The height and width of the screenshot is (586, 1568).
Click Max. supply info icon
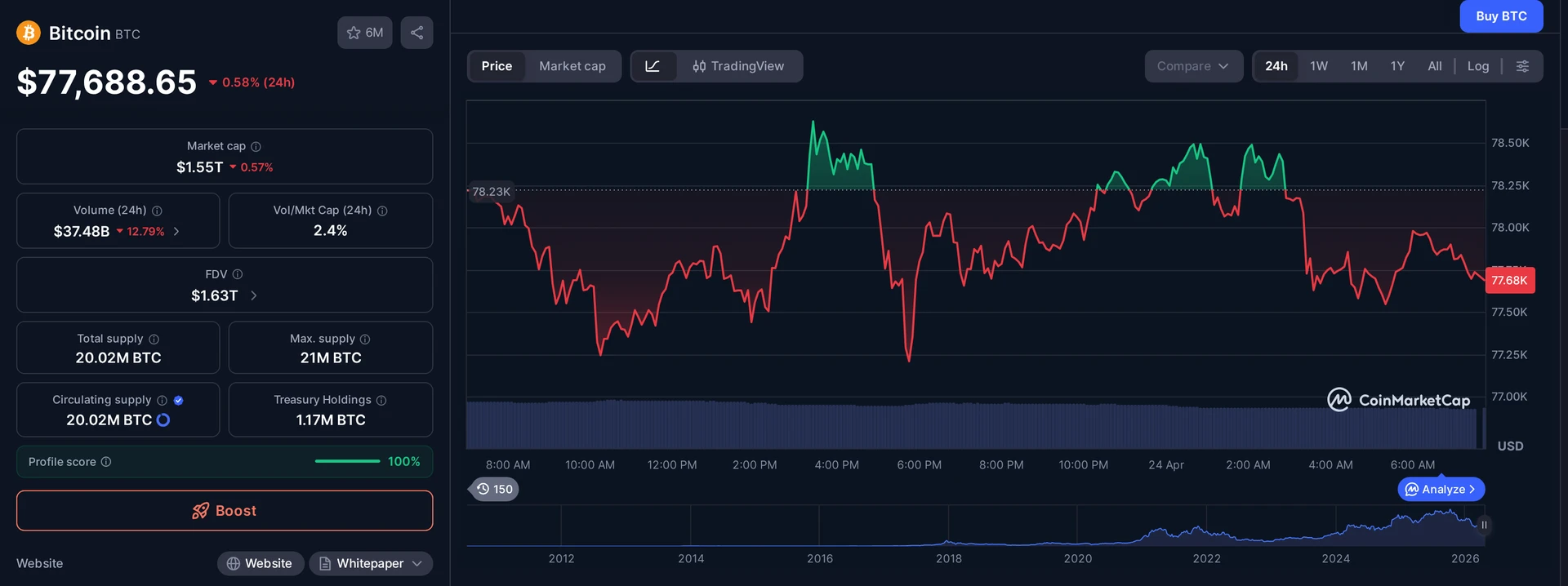(x=365, y=339)
